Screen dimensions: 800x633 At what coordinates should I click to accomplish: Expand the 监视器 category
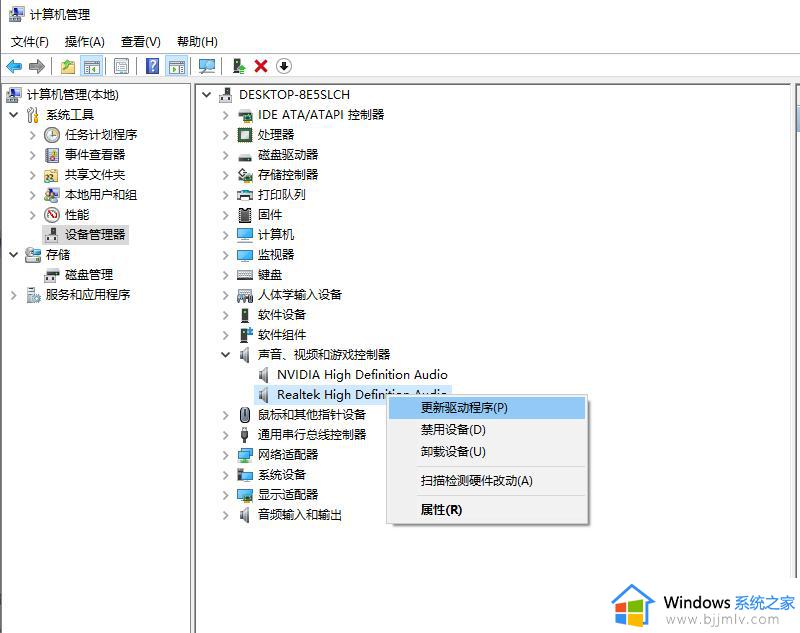pos(226,255)
